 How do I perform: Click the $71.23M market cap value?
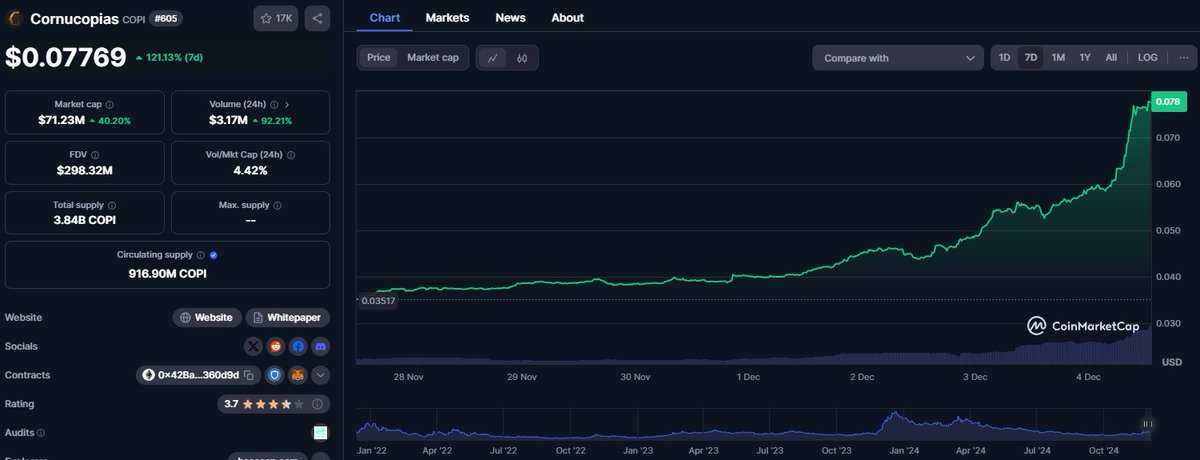click(x=61, y=120)
